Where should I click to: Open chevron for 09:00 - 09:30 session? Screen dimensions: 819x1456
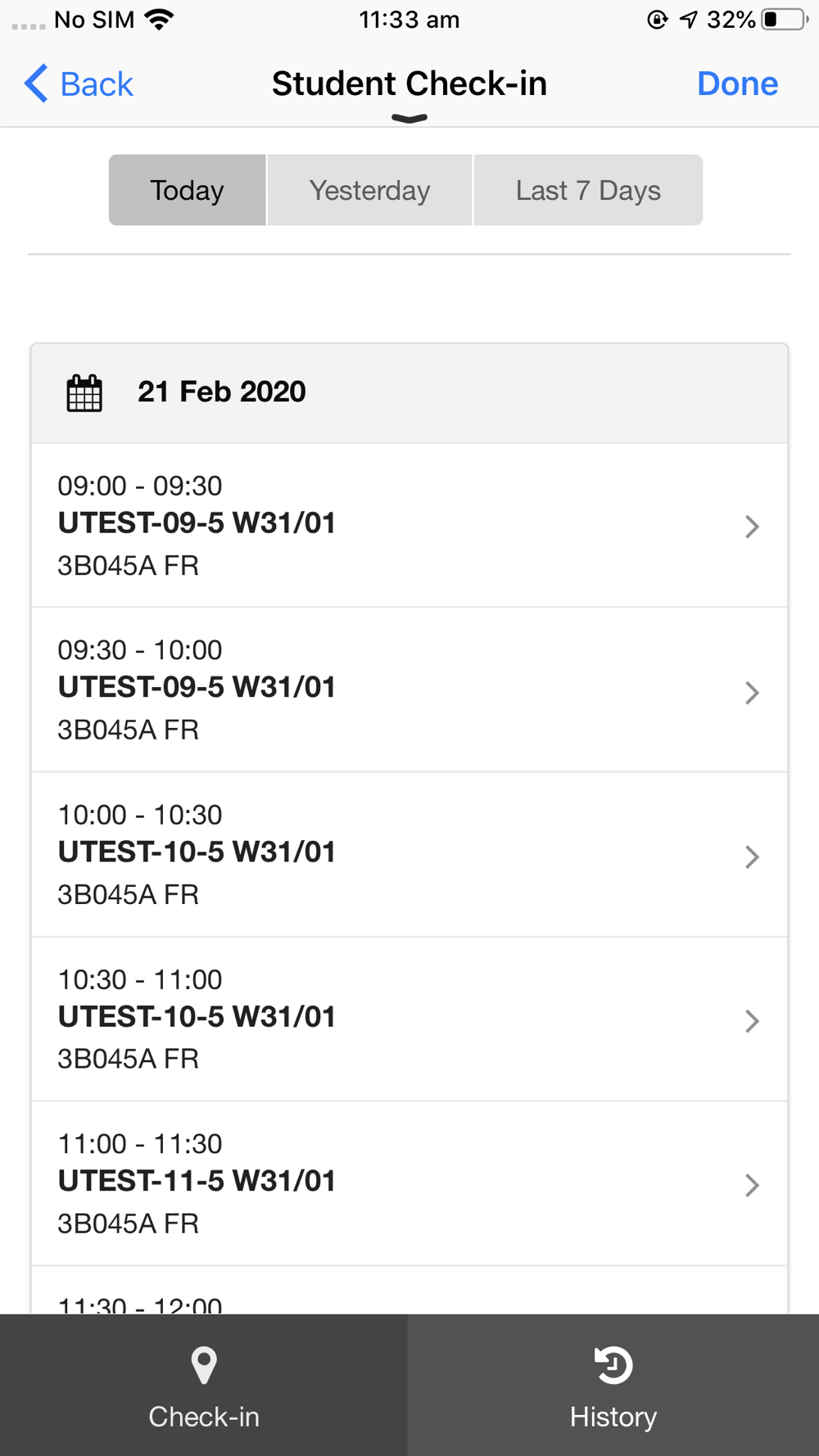(x=752, y=527)
